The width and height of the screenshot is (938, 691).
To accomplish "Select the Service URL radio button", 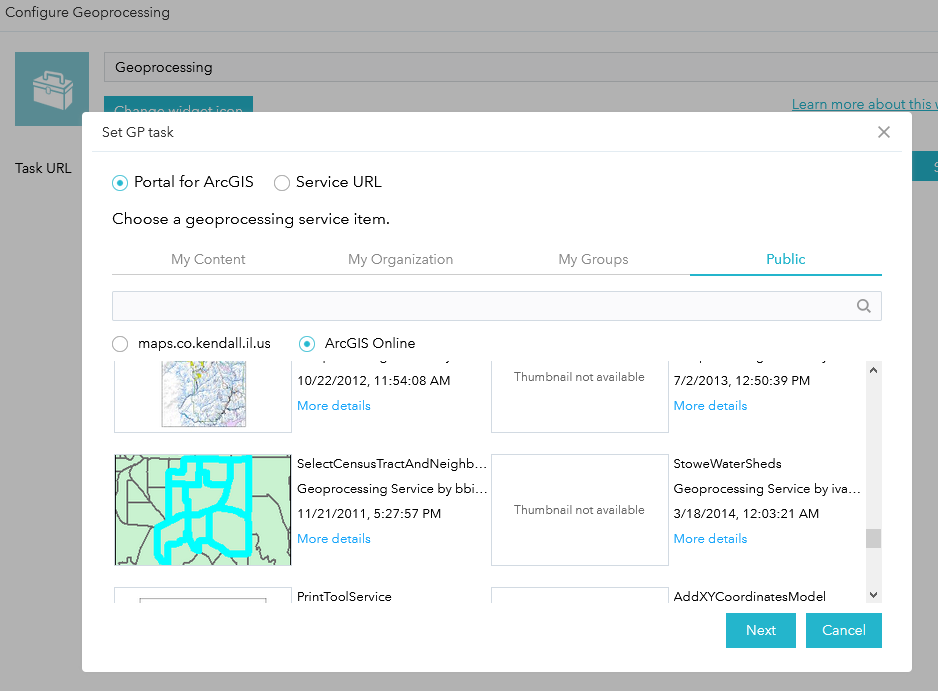I will [x=281, y=183].
